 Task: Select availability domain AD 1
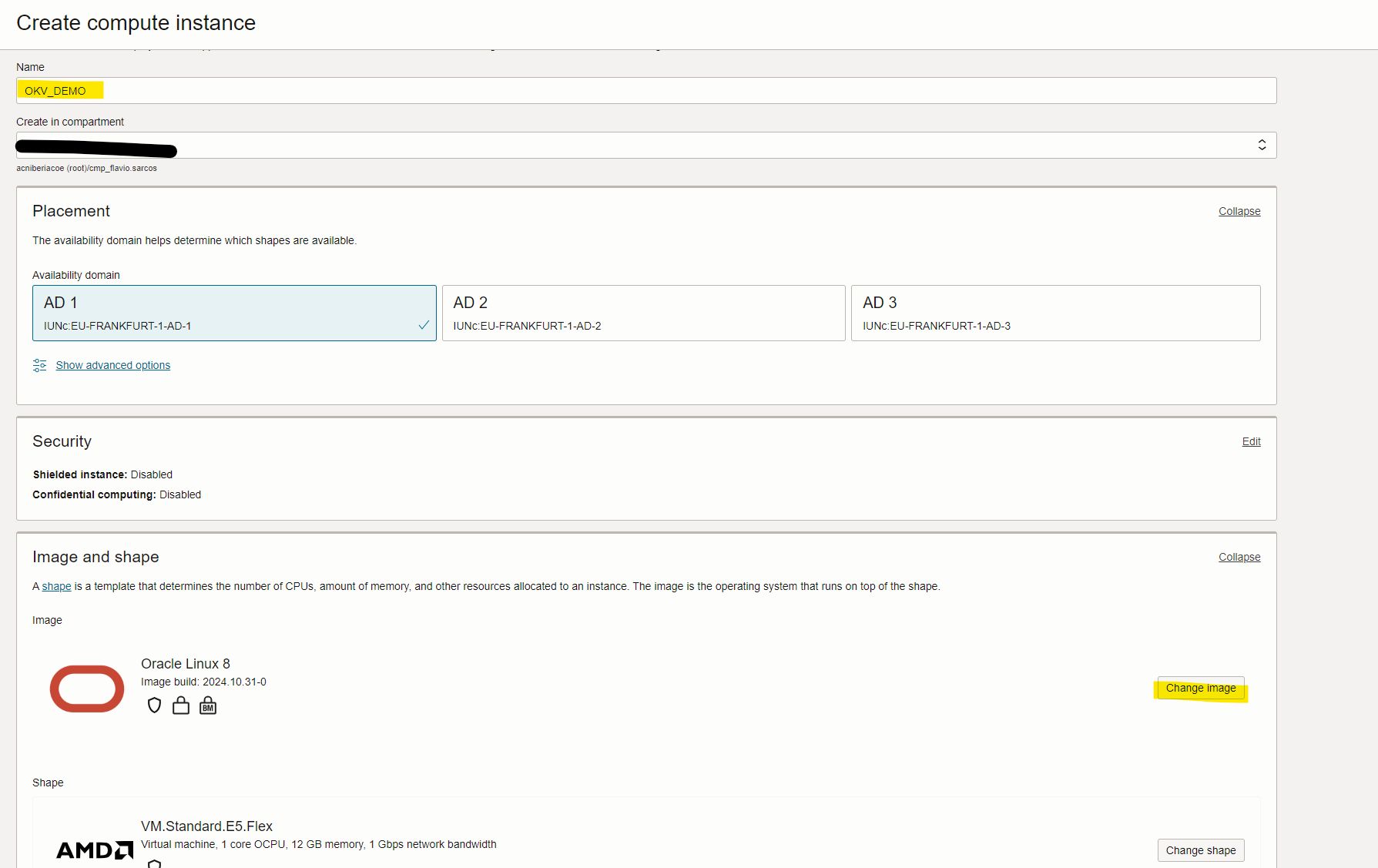pos(234,313)
